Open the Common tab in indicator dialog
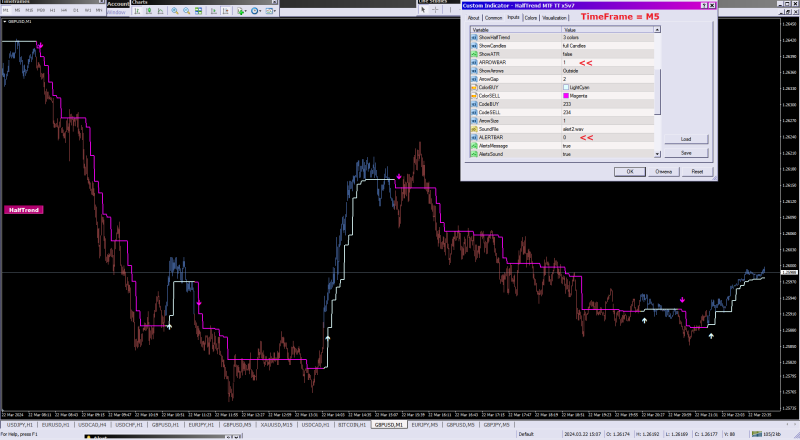The width and height of the screenshot is (800, 440). tap(493, 18)
